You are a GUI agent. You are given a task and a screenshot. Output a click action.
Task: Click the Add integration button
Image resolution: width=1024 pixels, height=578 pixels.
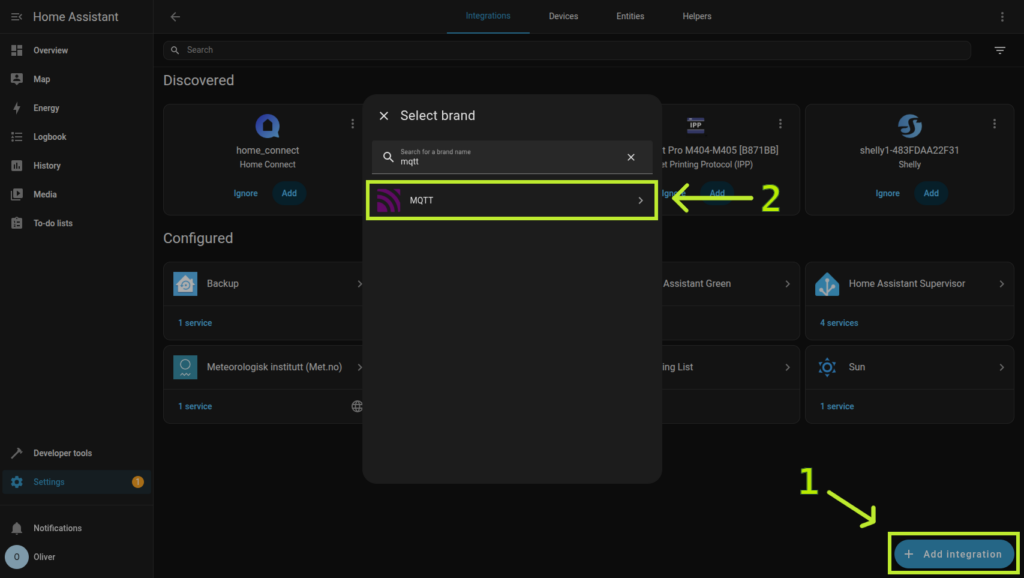(952, 554)
